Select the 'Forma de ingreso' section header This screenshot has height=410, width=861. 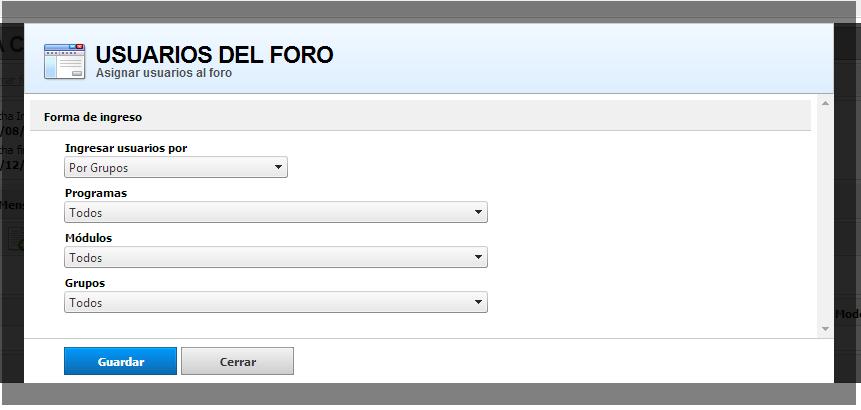pos(93,117)
